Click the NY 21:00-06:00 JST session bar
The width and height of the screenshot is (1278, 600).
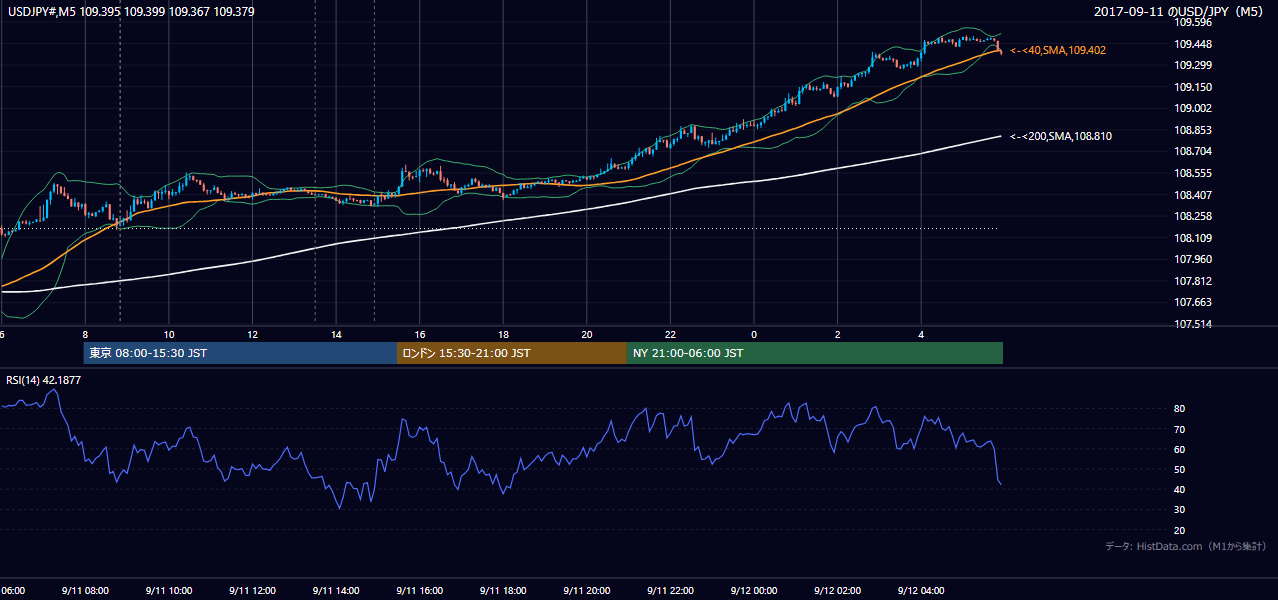click(x=815, y=353)
